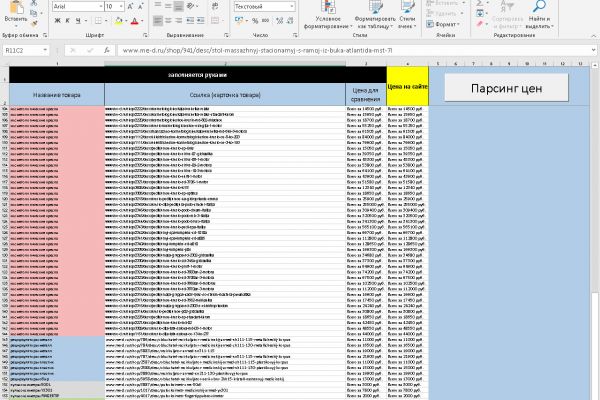This screenshot has width=600, height=400.
Task: Select the yellow Цена на сайте header
Action: [x=408, y=86]
